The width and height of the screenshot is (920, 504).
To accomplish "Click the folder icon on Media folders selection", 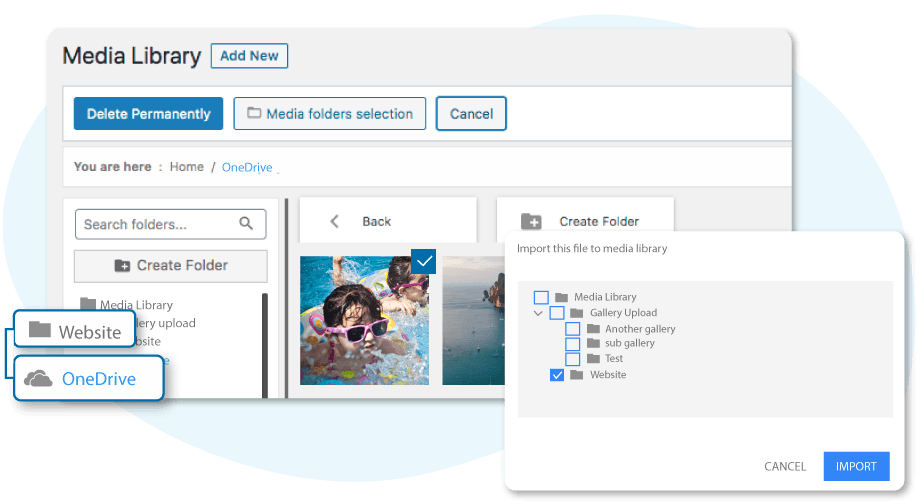I will pos(253,113).
